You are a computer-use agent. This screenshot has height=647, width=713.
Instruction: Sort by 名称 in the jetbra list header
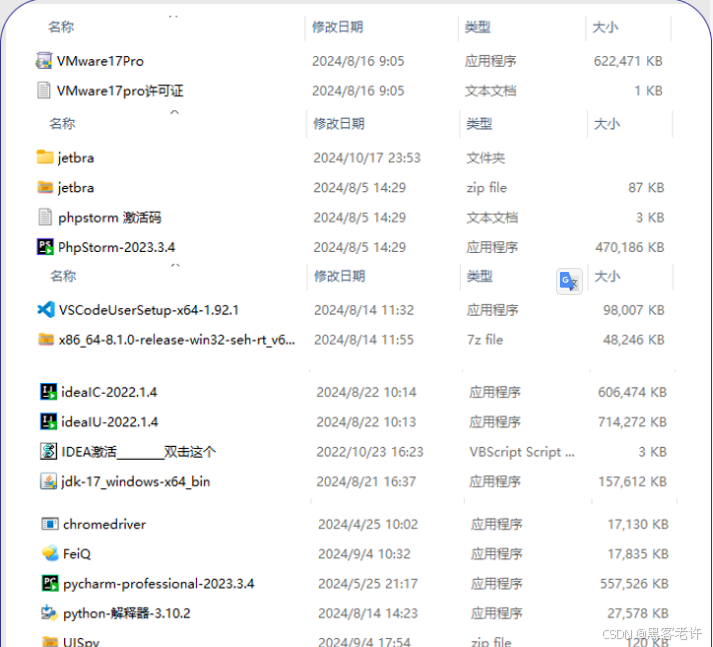click(x=62, y=124)
